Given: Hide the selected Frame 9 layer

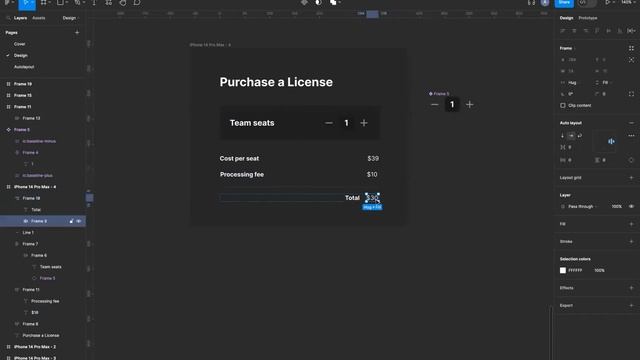Looking at the screenshot, I should coord(79,221).
